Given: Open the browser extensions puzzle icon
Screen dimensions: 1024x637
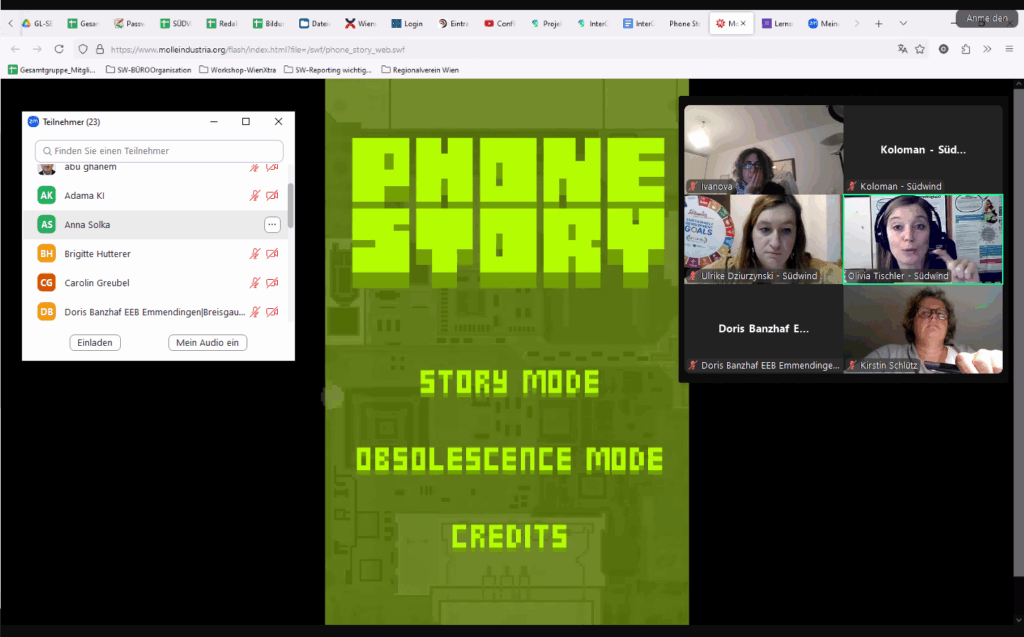Looking at the screenshot, I should 966,49.
